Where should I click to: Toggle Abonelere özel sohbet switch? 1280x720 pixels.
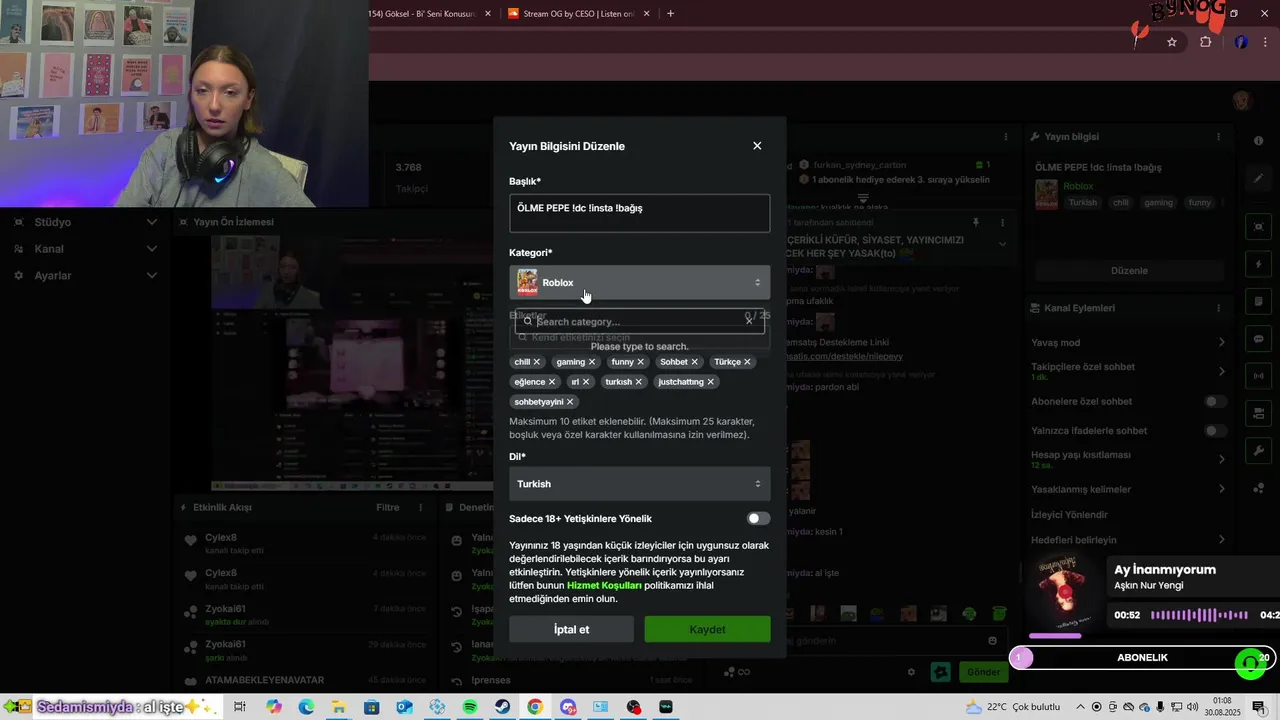[1215, 401]
